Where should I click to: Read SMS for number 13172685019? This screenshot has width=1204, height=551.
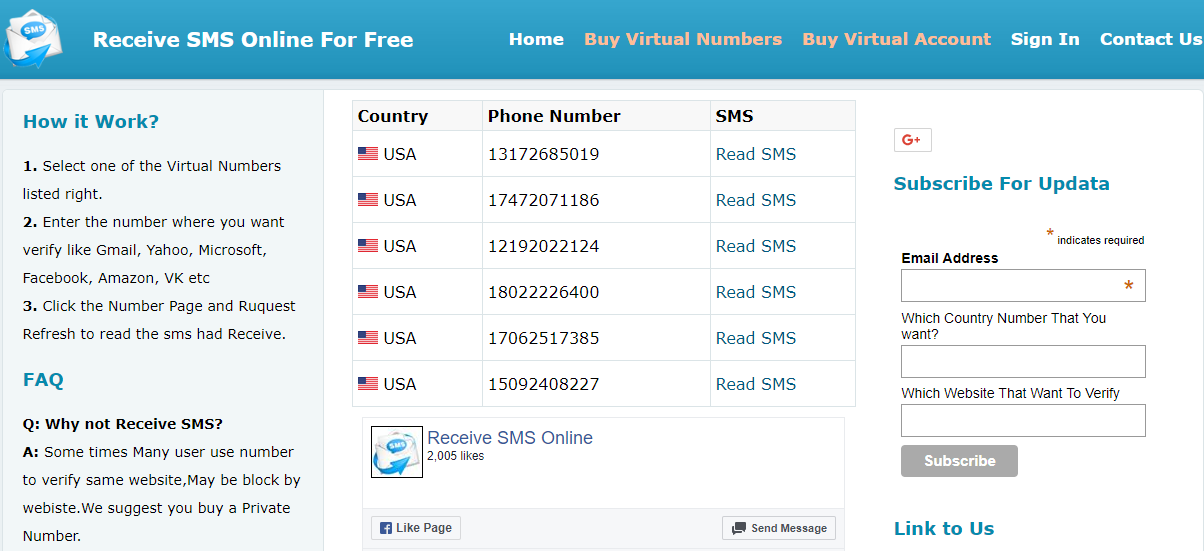[756, 154]
